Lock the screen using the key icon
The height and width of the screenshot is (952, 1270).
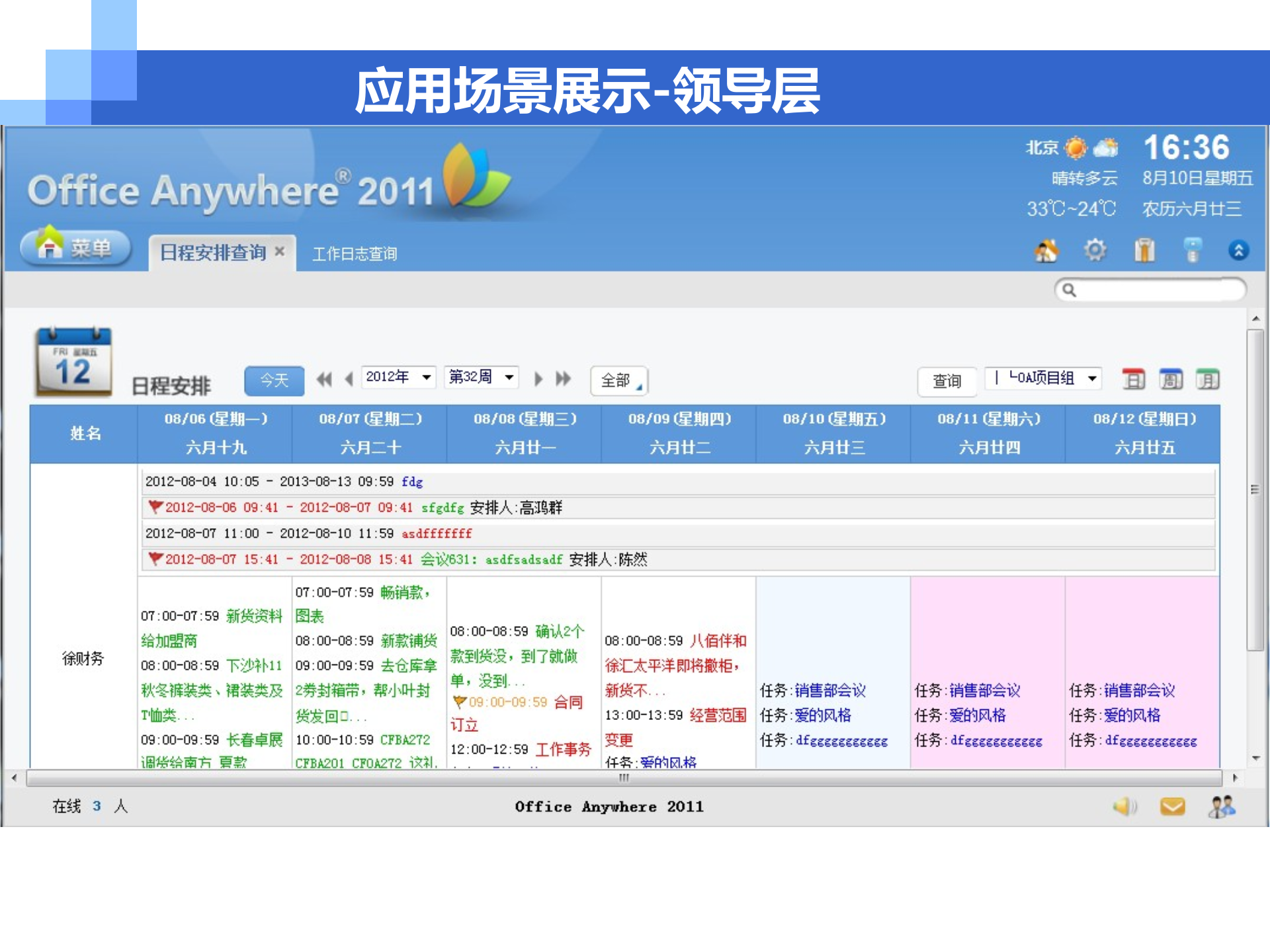click(1194, 250)
